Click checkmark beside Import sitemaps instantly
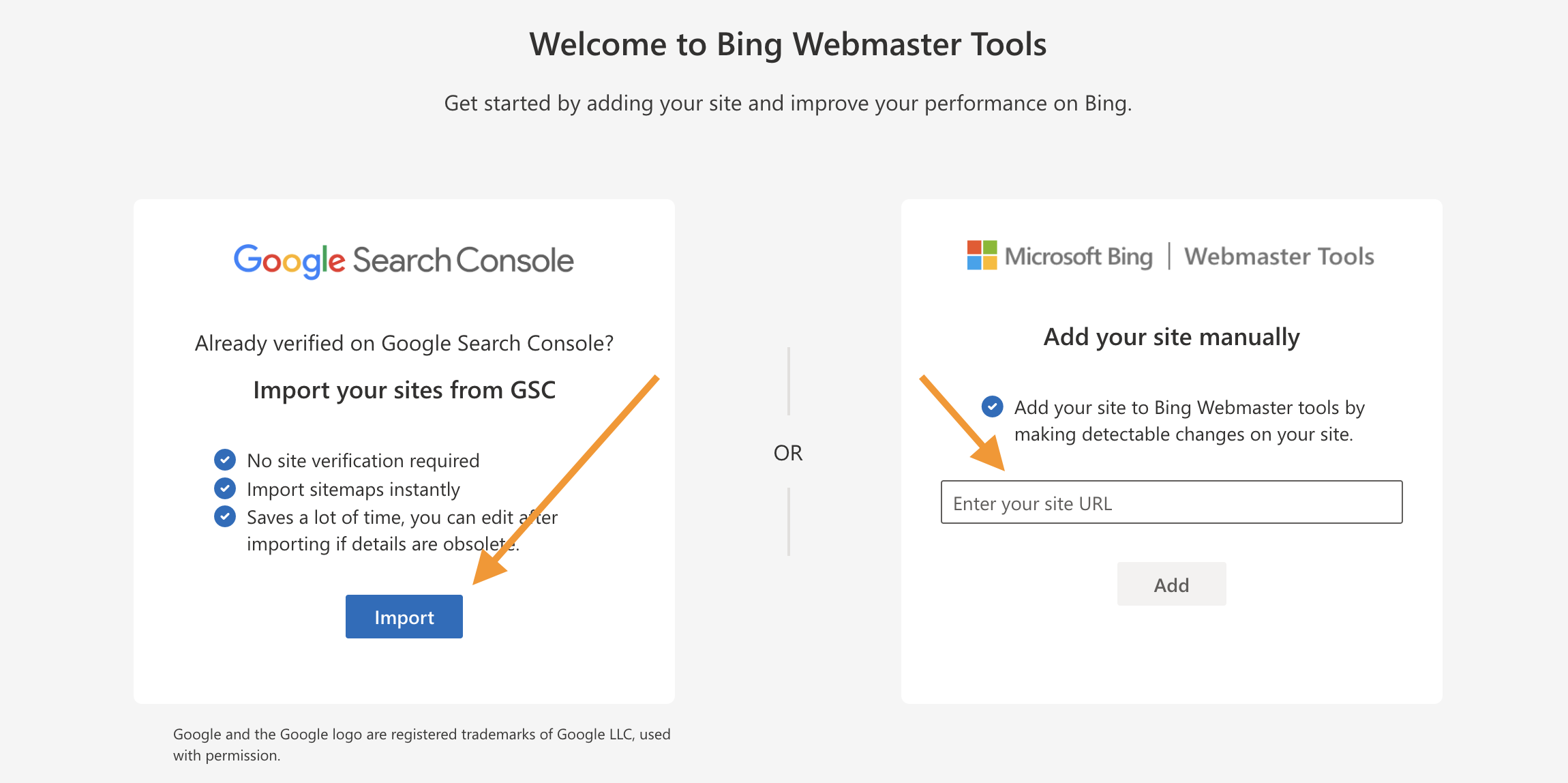This screenshot has width=1568, height=783. click(x=225, y=488)
